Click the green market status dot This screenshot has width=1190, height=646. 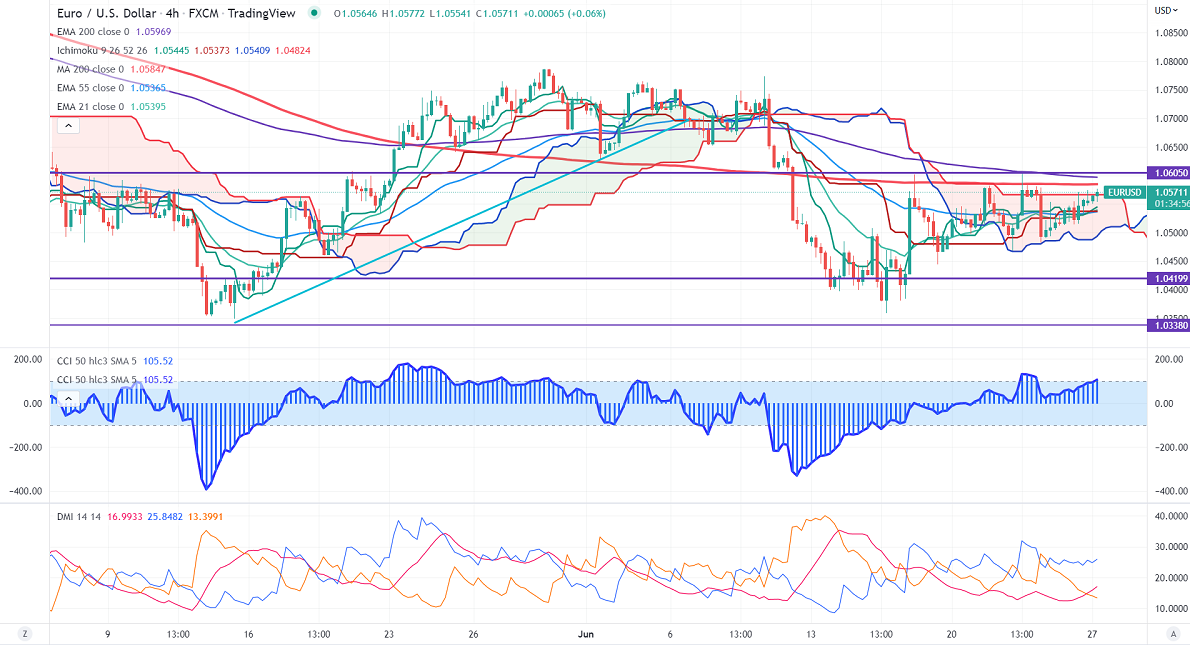pos(314,13)
